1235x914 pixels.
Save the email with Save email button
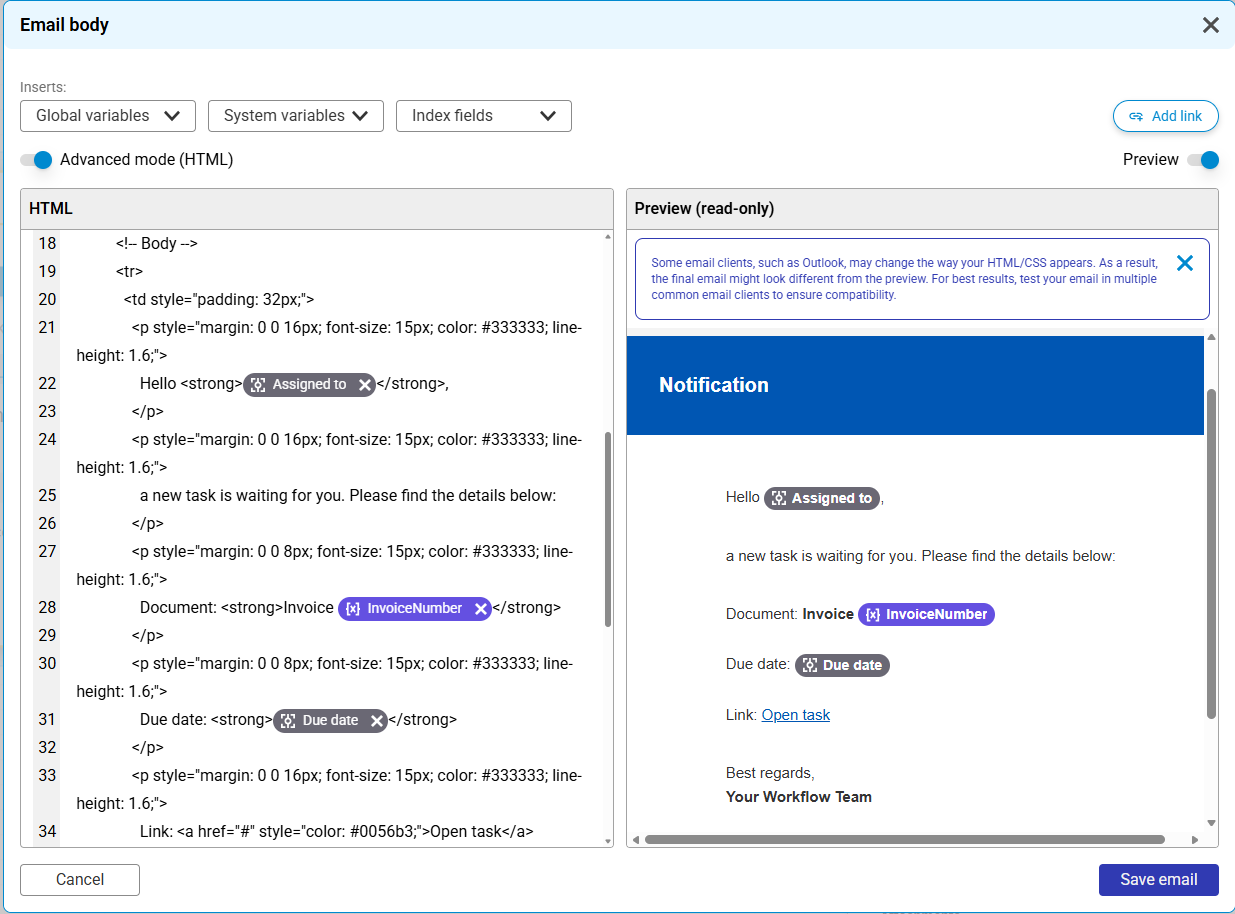tap(1158, 880)
